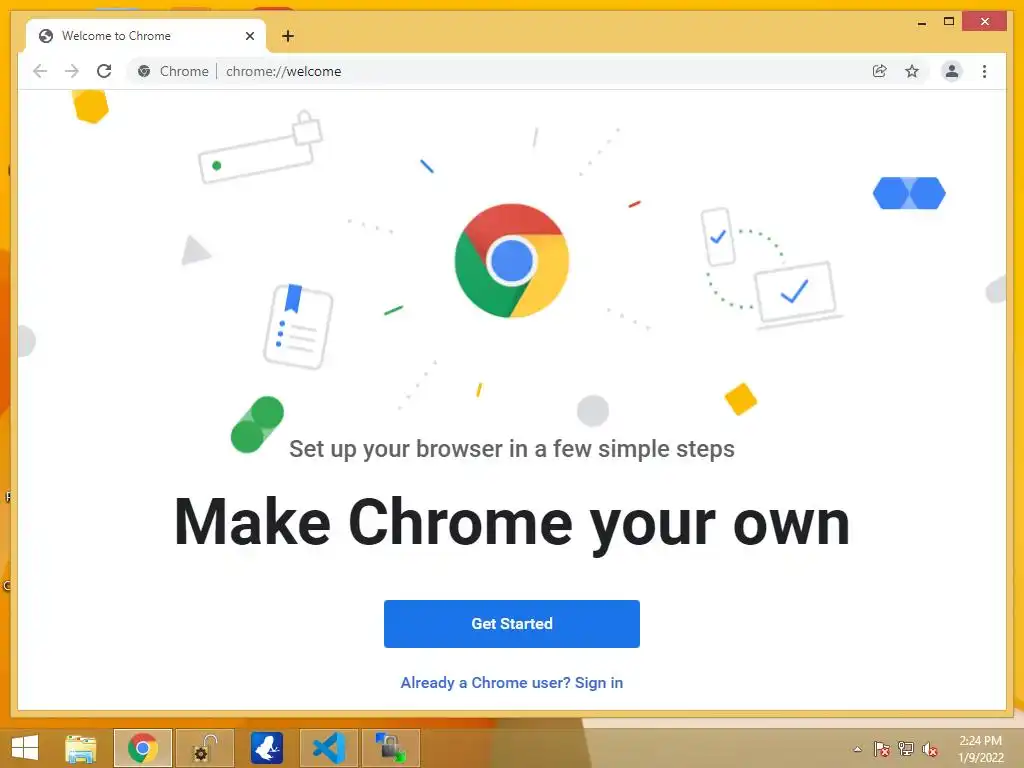Open the padlock gear app in taskbar
Screen dimensions: 1024x768
click(204, 748)
